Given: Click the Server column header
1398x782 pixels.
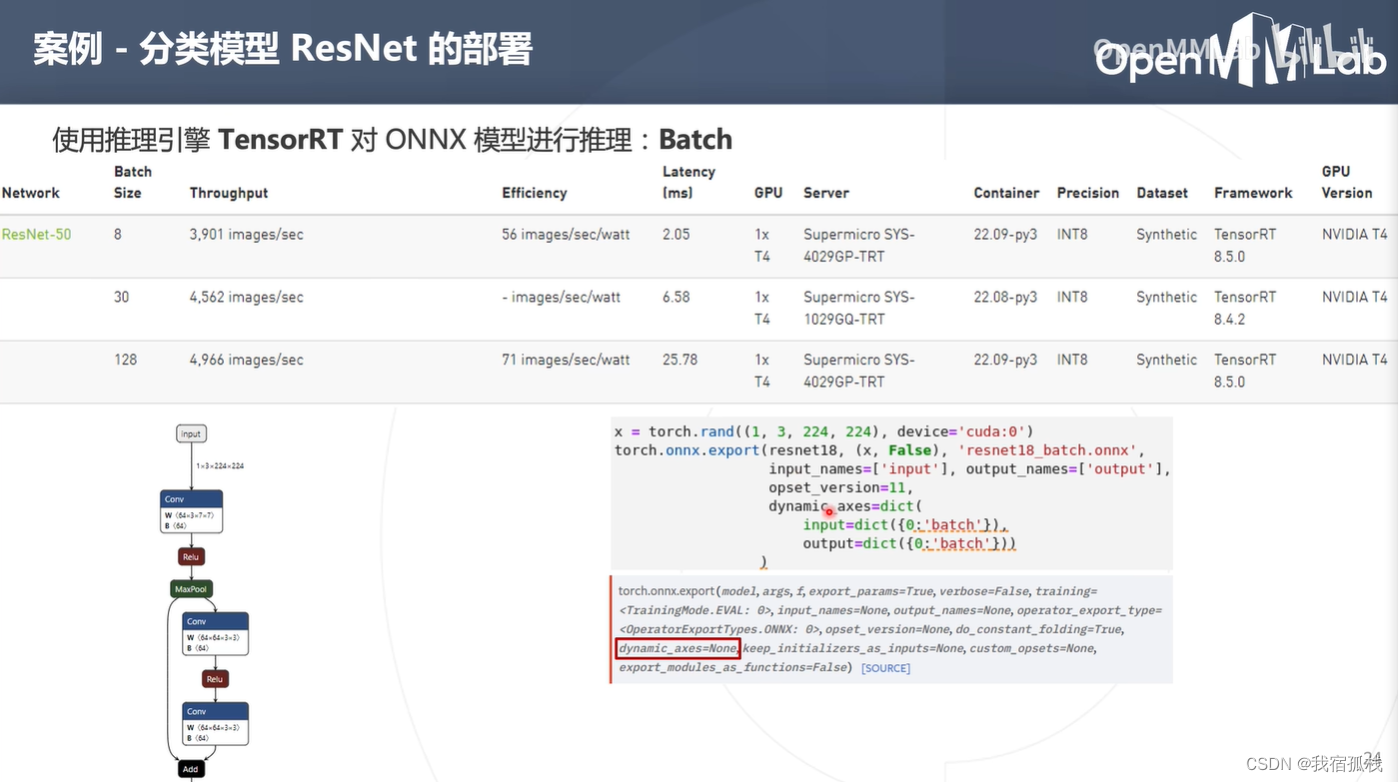Looking at the screenshot, I should pos(826,193).
